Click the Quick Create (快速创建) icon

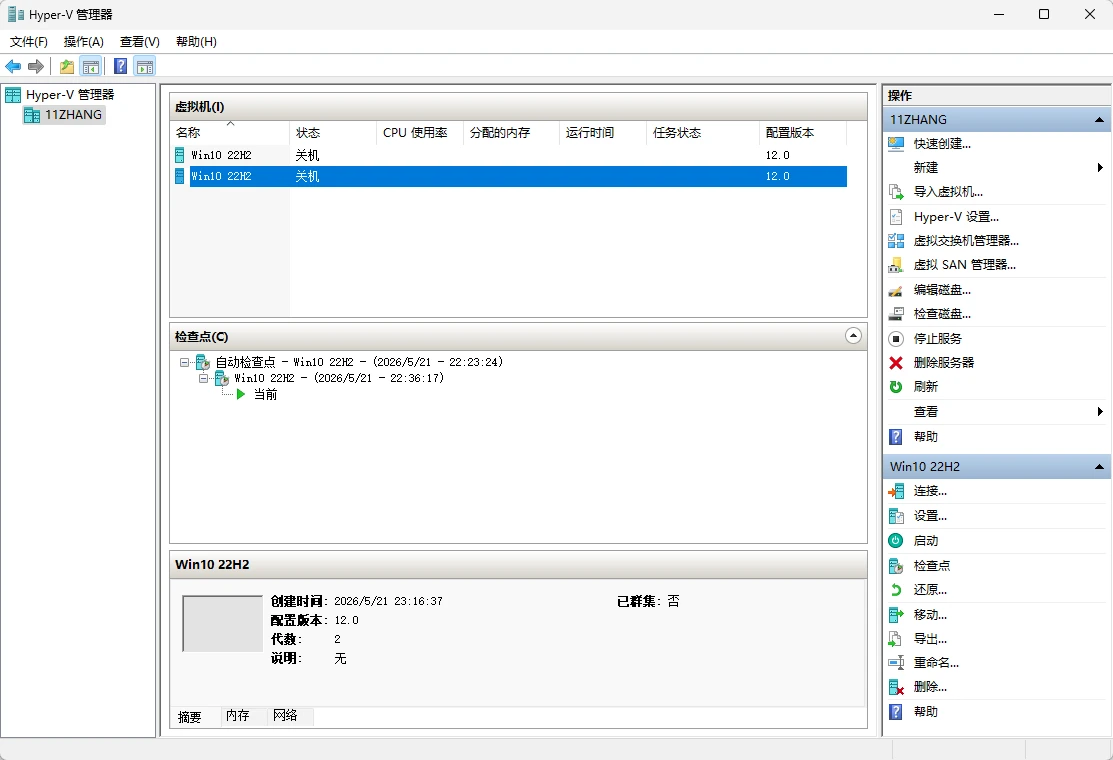point(896,144)
